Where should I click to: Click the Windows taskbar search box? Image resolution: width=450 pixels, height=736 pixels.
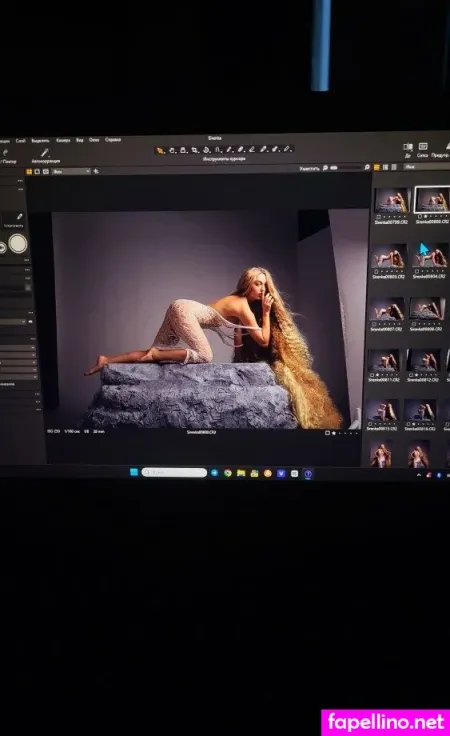(x=174, y=472)
